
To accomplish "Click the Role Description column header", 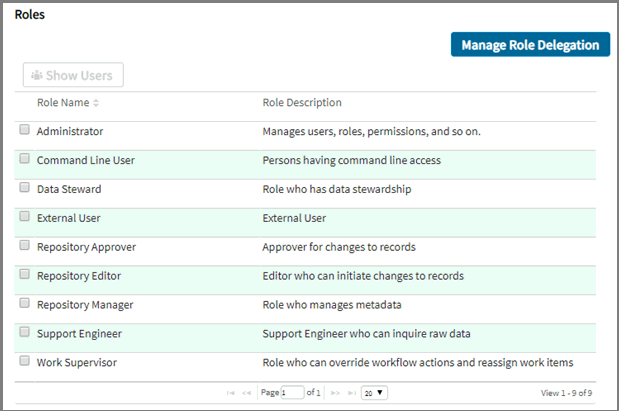I will (x=302, y=103).
